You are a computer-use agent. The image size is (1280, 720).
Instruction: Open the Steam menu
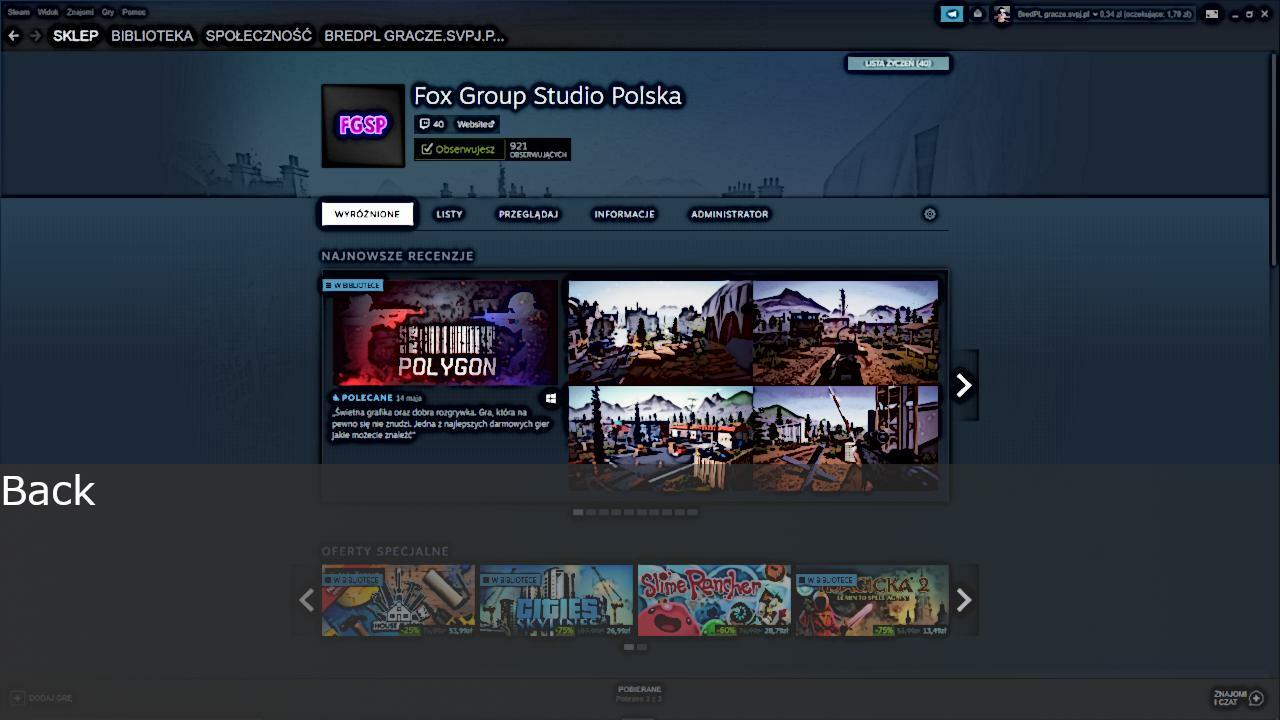pos(18,12)
